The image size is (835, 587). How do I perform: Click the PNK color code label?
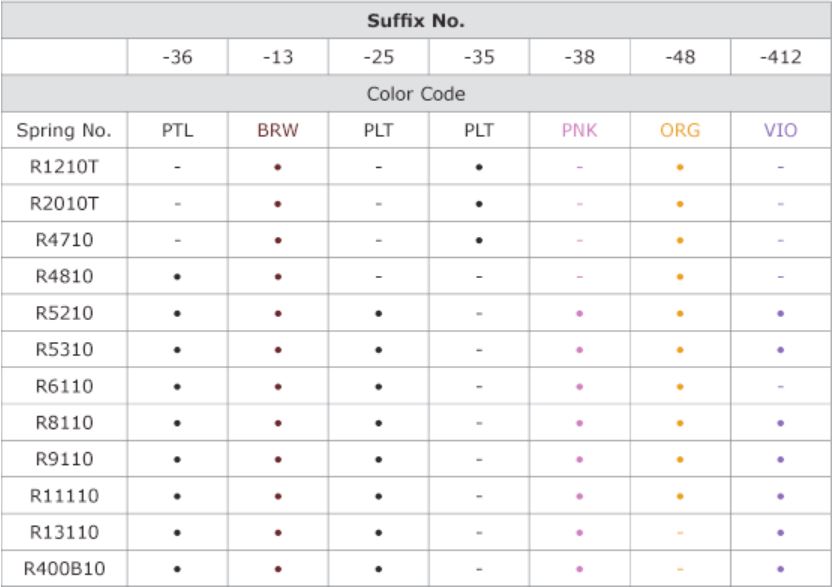tap(579, 131)
